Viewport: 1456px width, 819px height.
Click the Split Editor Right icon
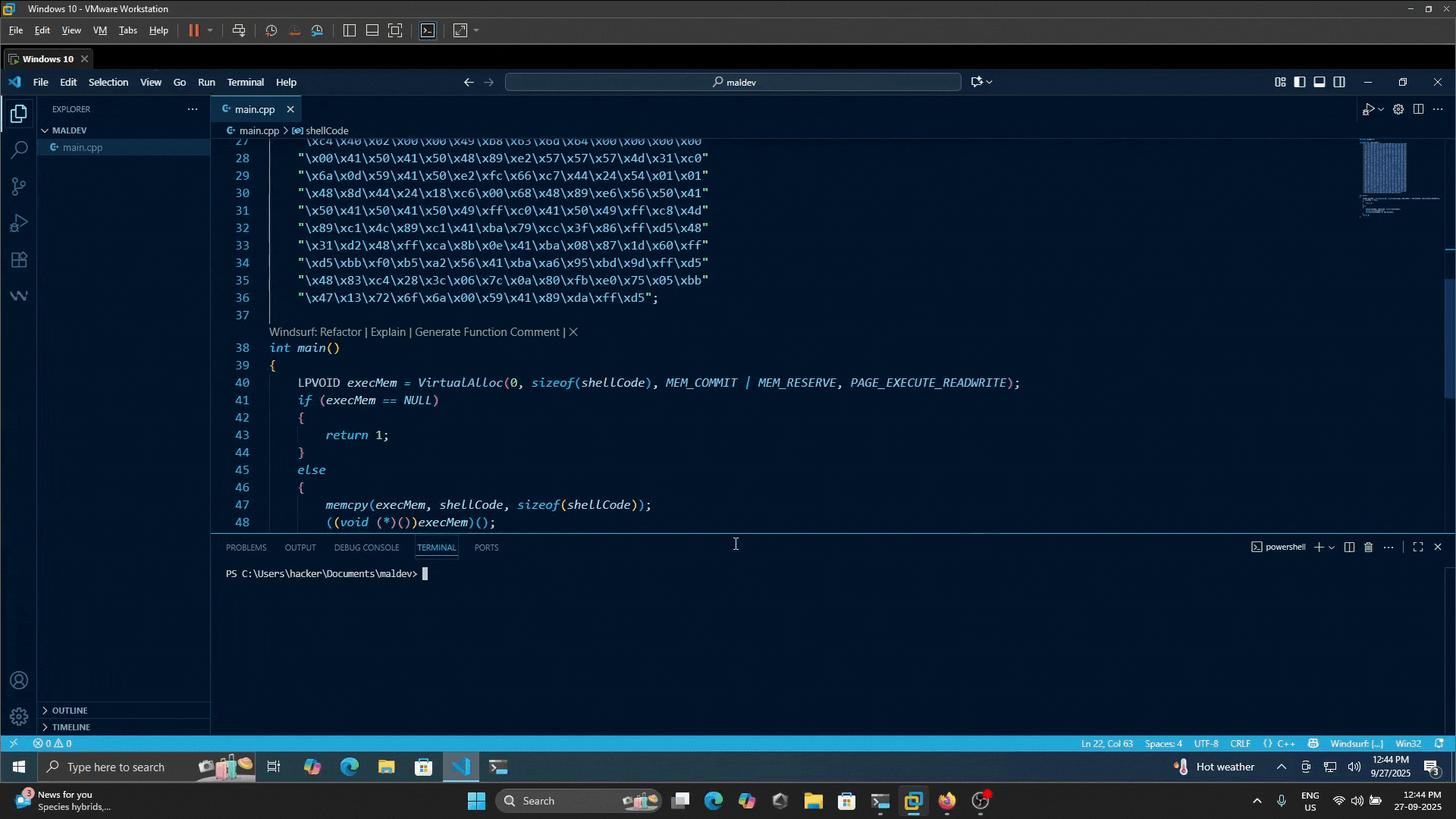[1418, 109]
